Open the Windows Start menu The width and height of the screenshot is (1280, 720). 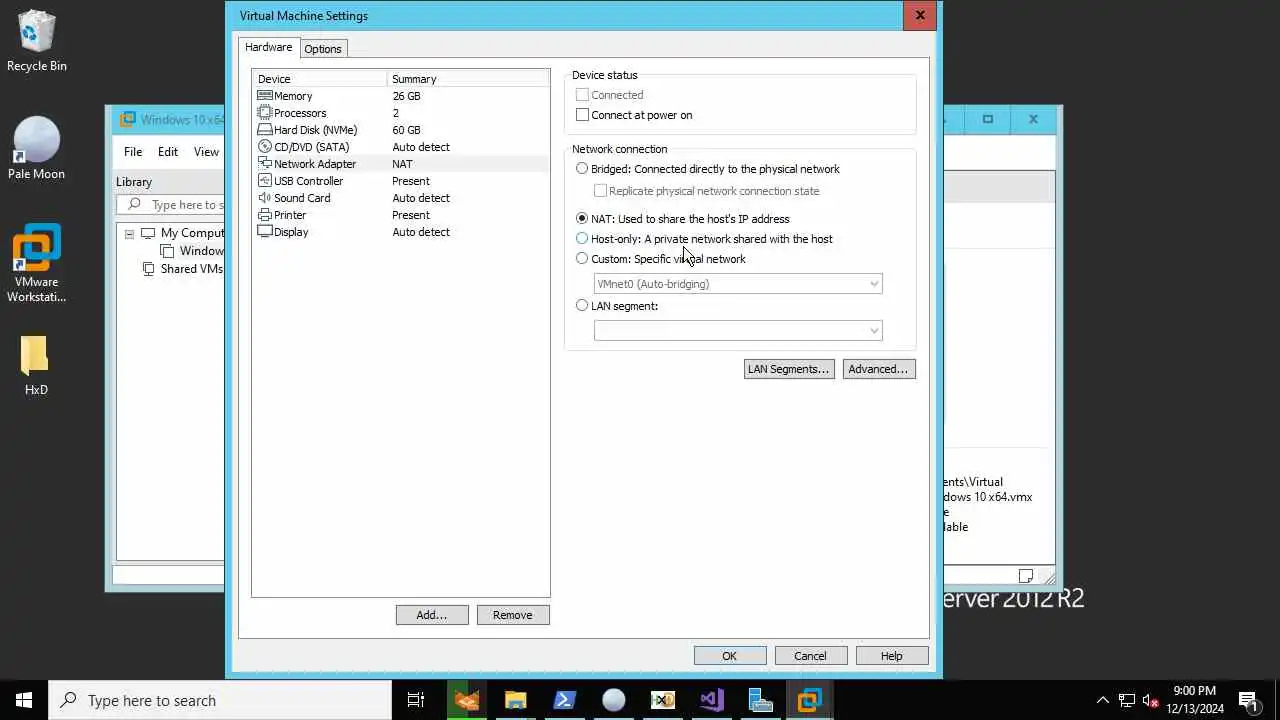point(24,700)
